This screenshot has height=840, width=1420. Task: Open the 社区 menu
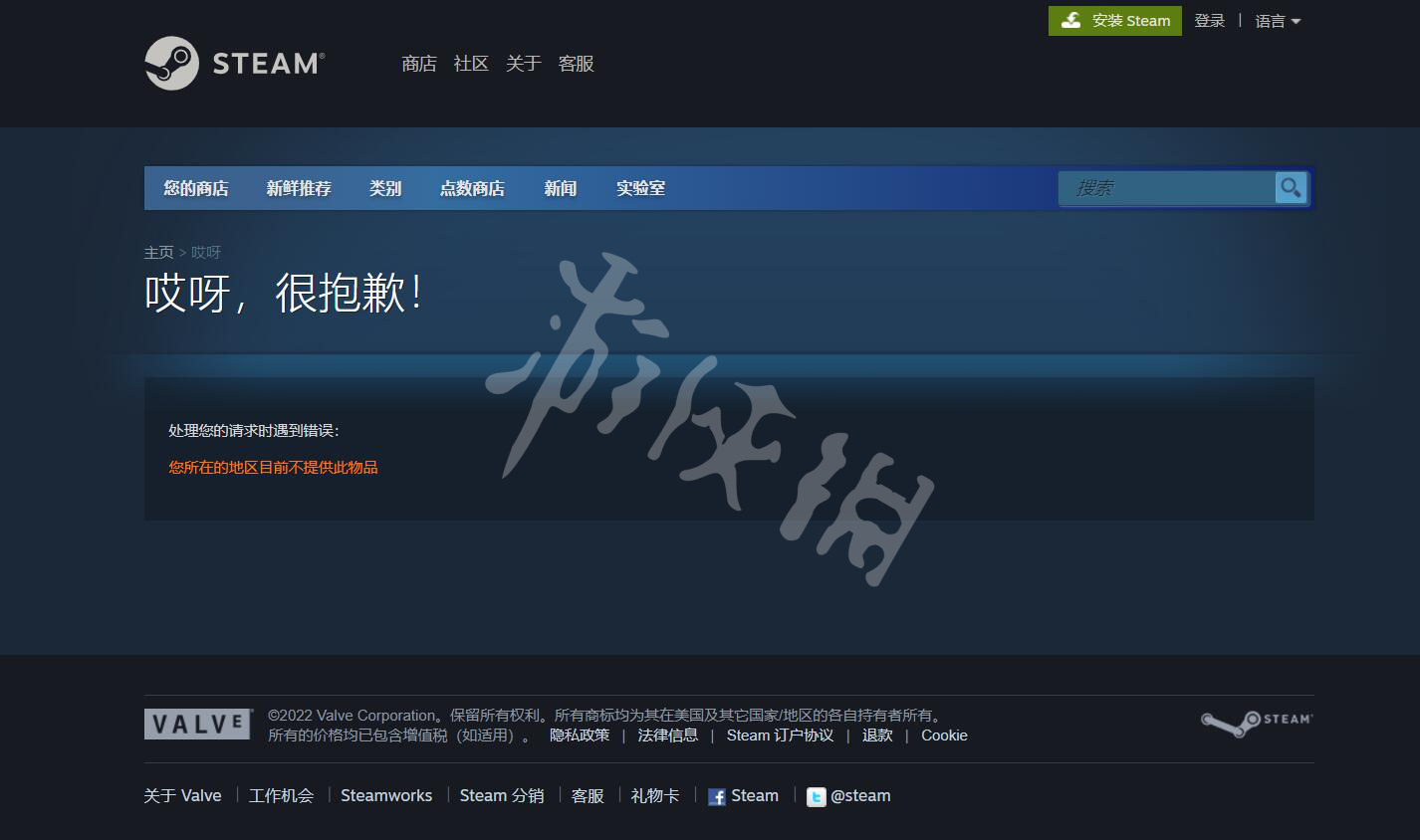[471, 64]
